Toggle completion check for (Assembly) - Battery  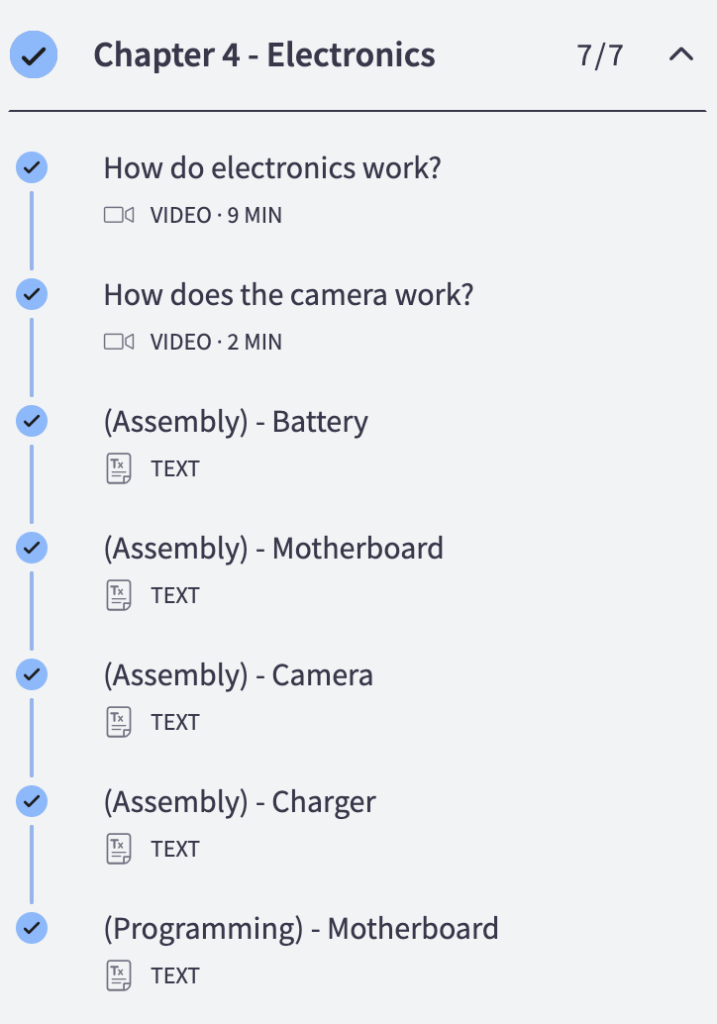pos(32,421)
